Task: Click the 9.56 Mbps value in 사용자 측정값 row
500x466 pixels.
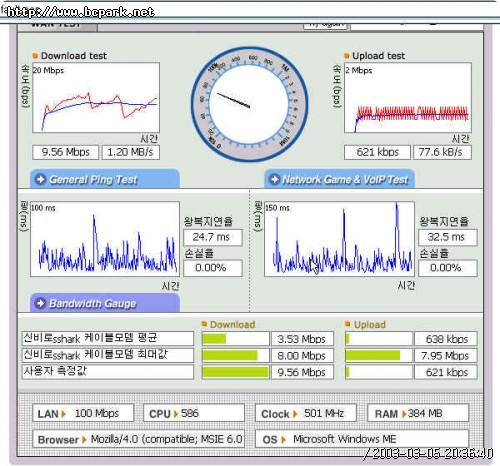Action: click(302, 372)
